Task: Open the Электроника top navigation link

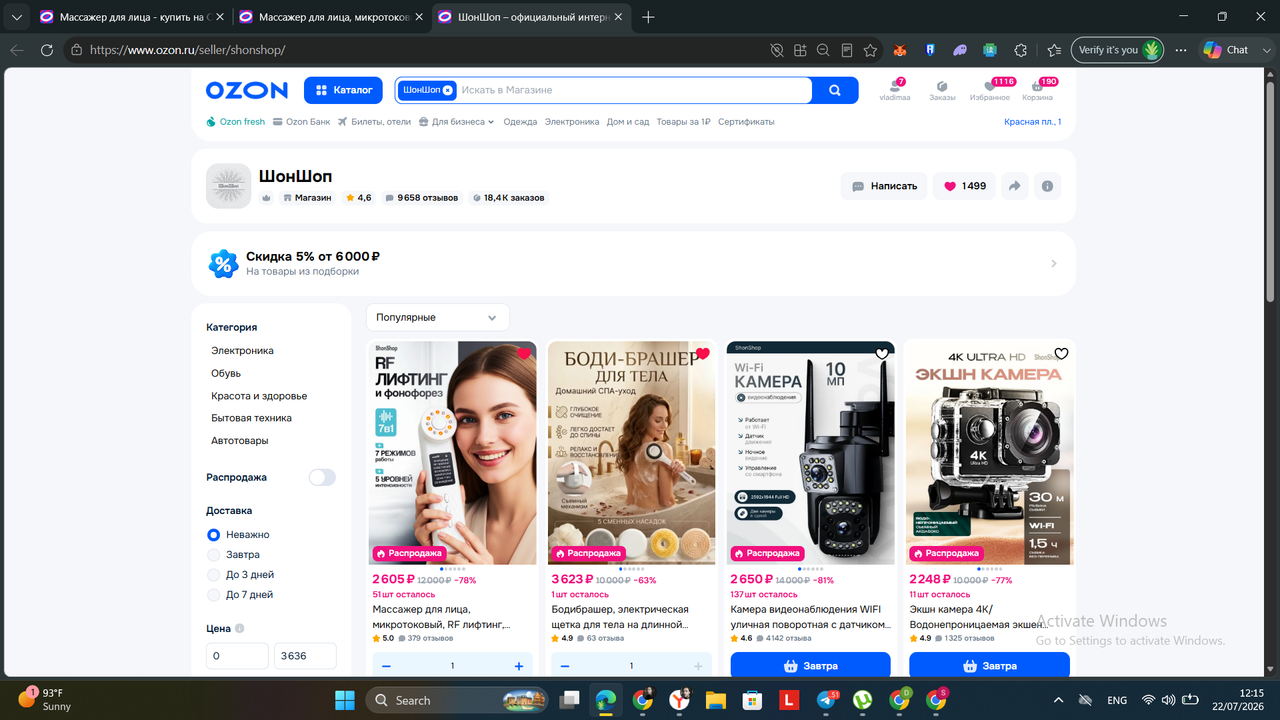Action: point(572,122)
